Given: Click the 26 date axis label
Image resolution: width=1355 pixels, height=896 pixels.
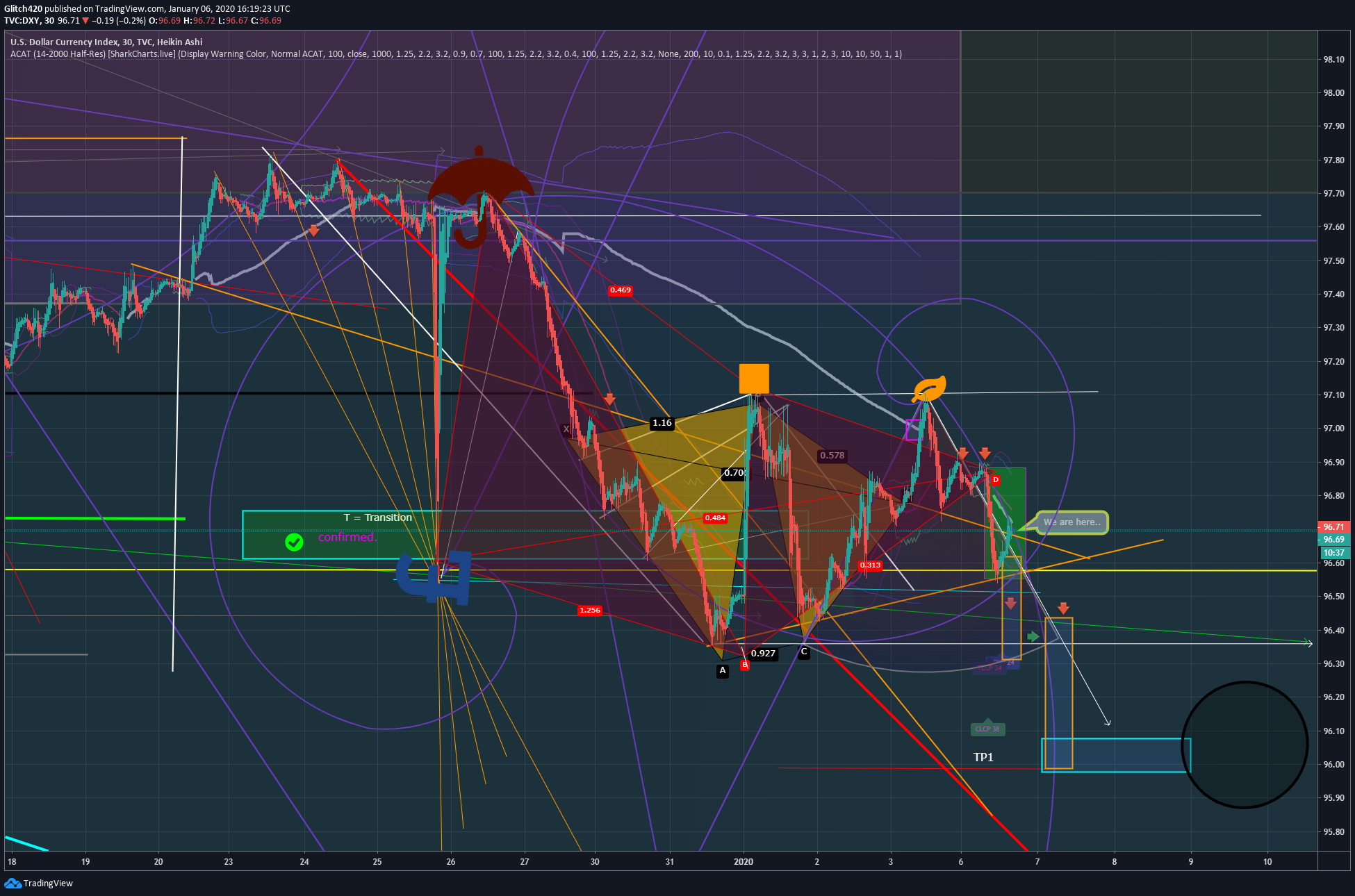Looking at the screenshot, I should [x=451, y=862].
